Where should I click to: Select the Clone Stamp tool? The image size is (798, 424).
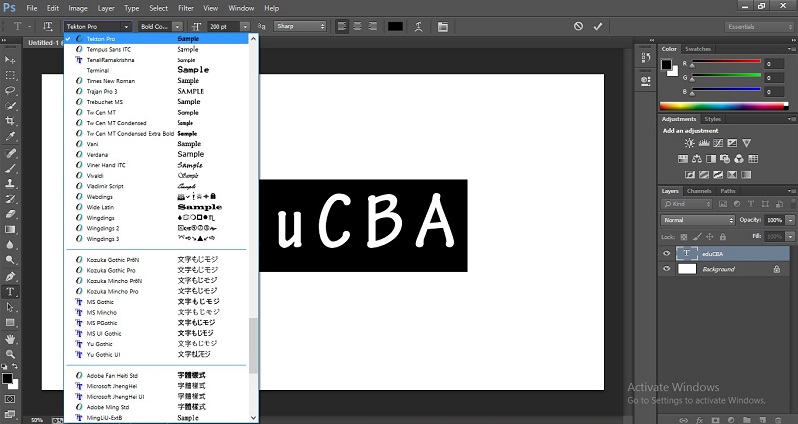[10, 183]
